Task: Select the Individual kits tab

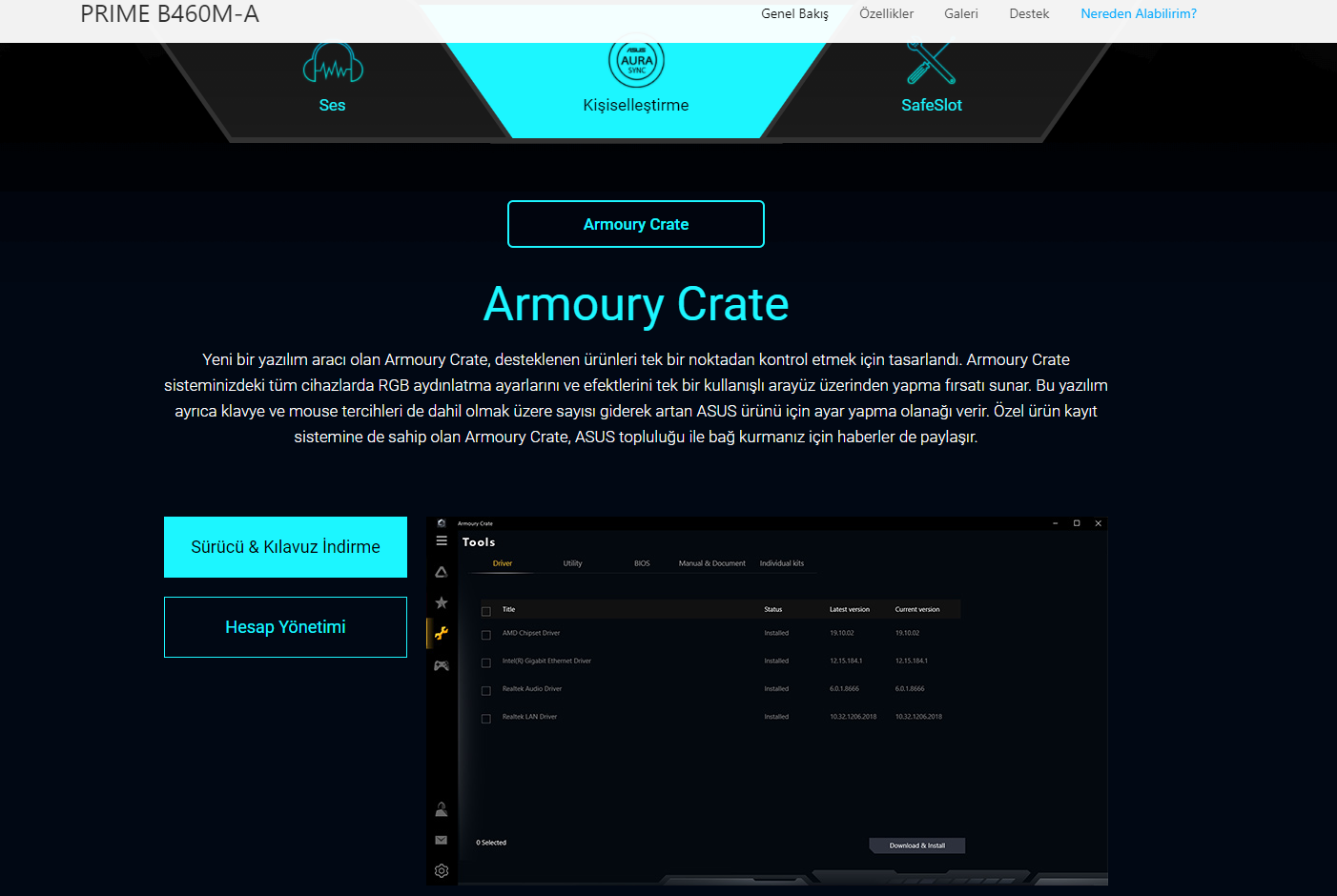Action: pyautogui.click(x=782, y=563)
